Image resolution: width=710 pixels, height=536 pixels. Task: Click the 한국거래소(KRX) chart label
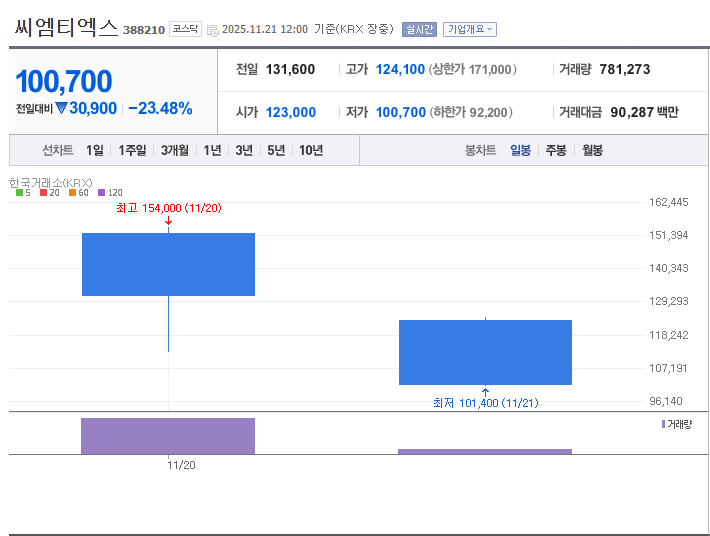(50, 183)
